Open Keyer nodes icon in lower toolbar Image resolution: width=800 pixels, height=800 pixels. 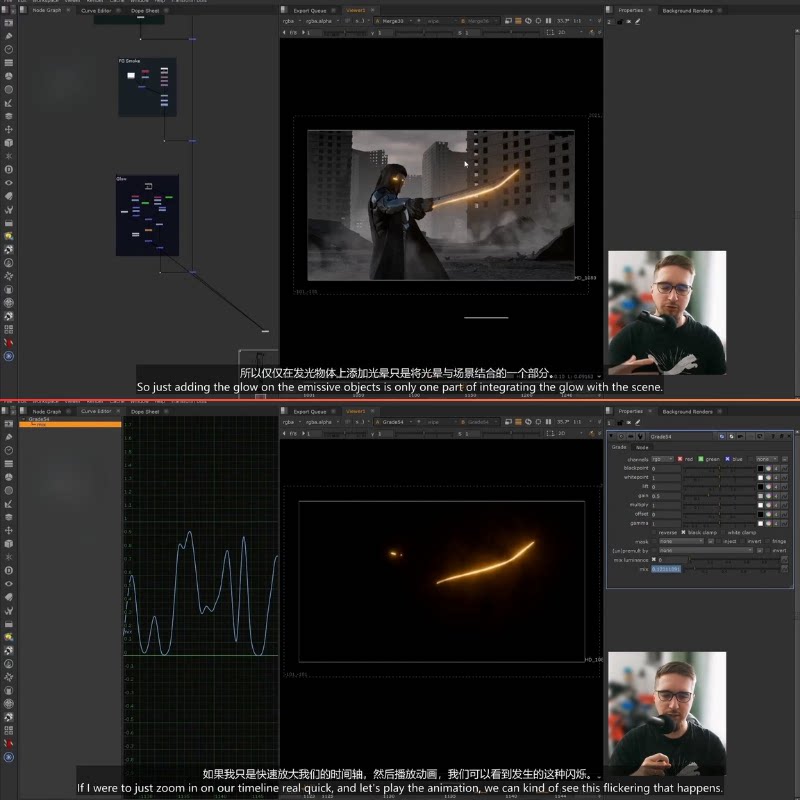pyautogui.click(x=9, y=504)
